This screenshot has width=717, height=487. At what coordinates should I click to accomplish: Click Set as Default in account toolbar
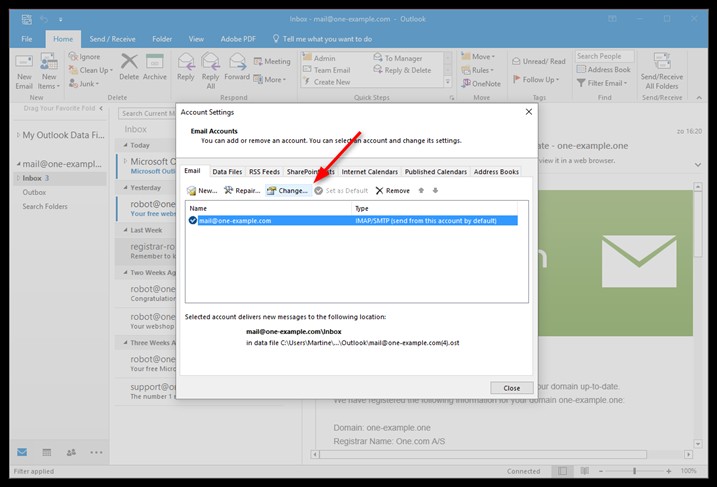[x=341, y=191]
